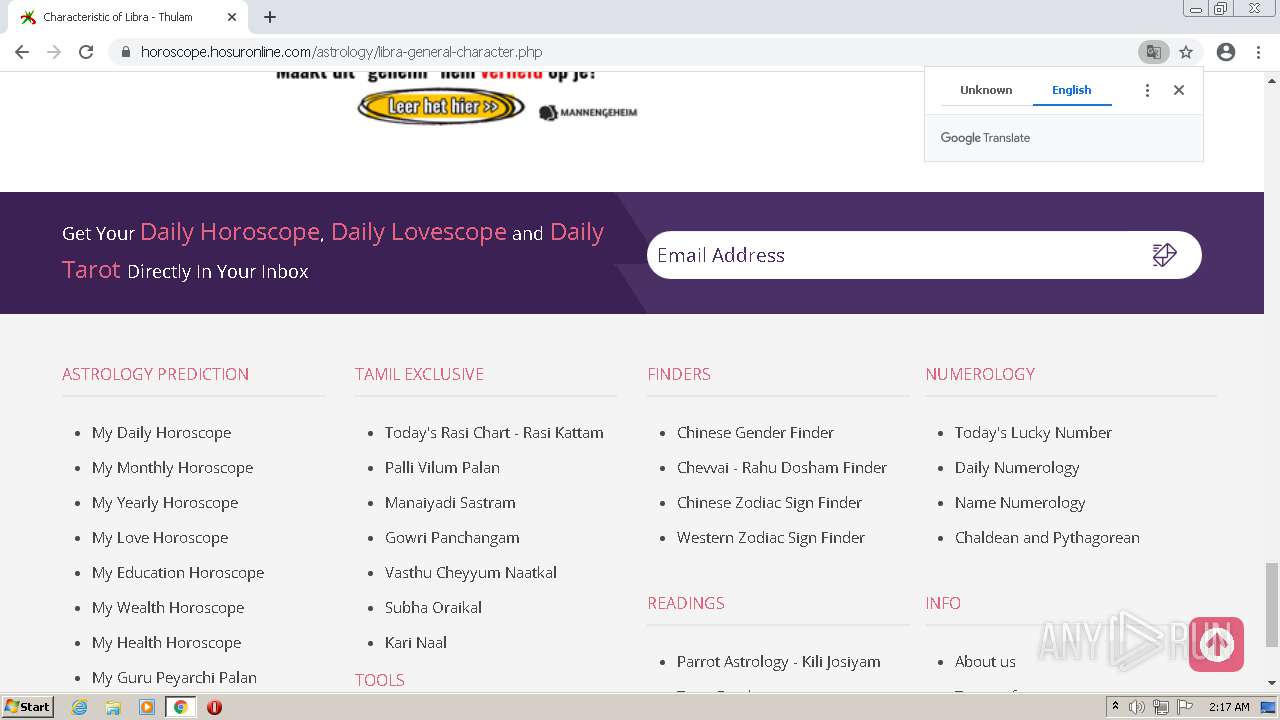This screenshot has width=1280, height=720.
Task: Open My Daily Horoscope link
Action: coord(161,433)
